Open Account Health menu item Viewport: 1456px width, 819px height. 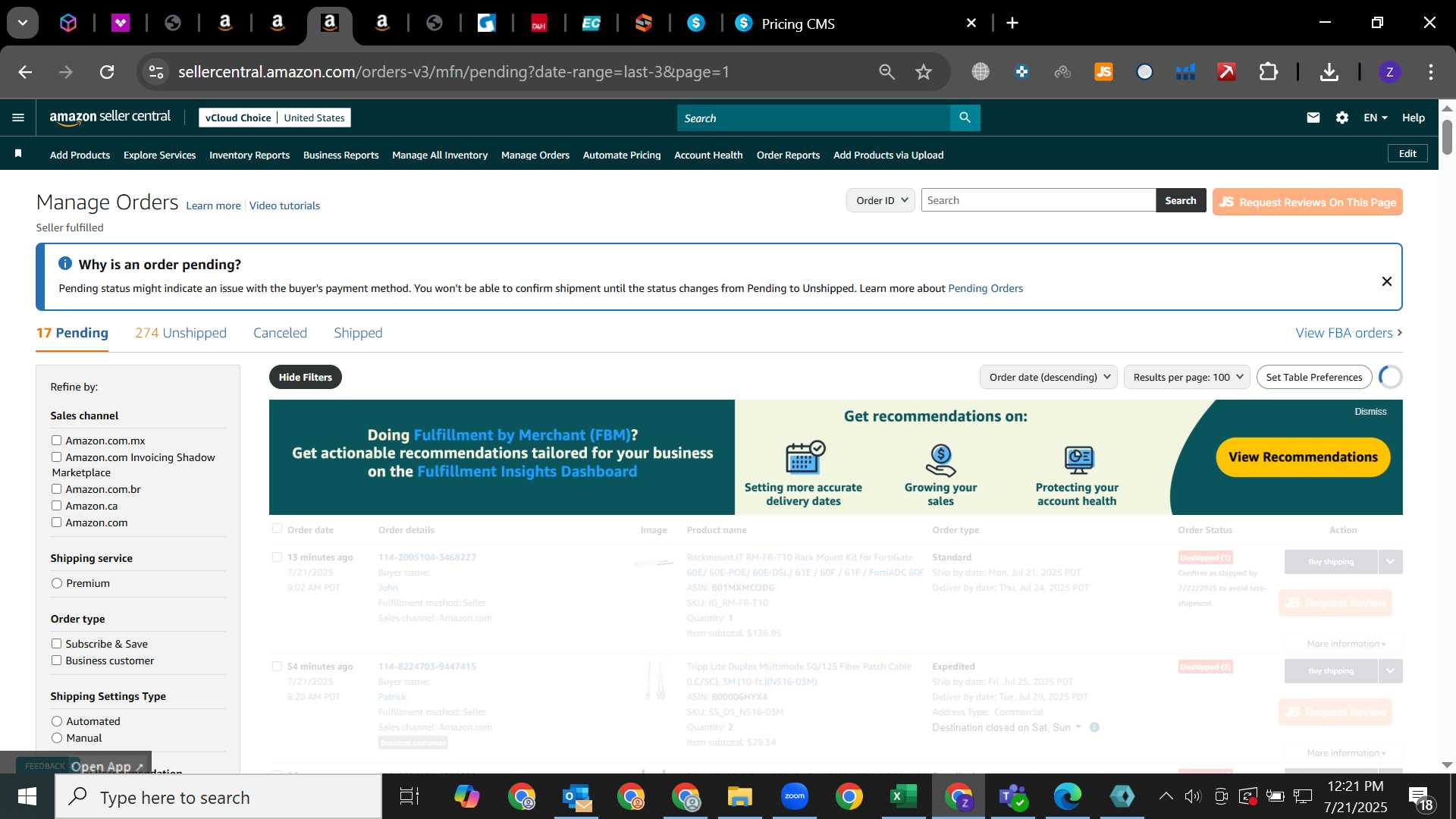coord(708,155)
